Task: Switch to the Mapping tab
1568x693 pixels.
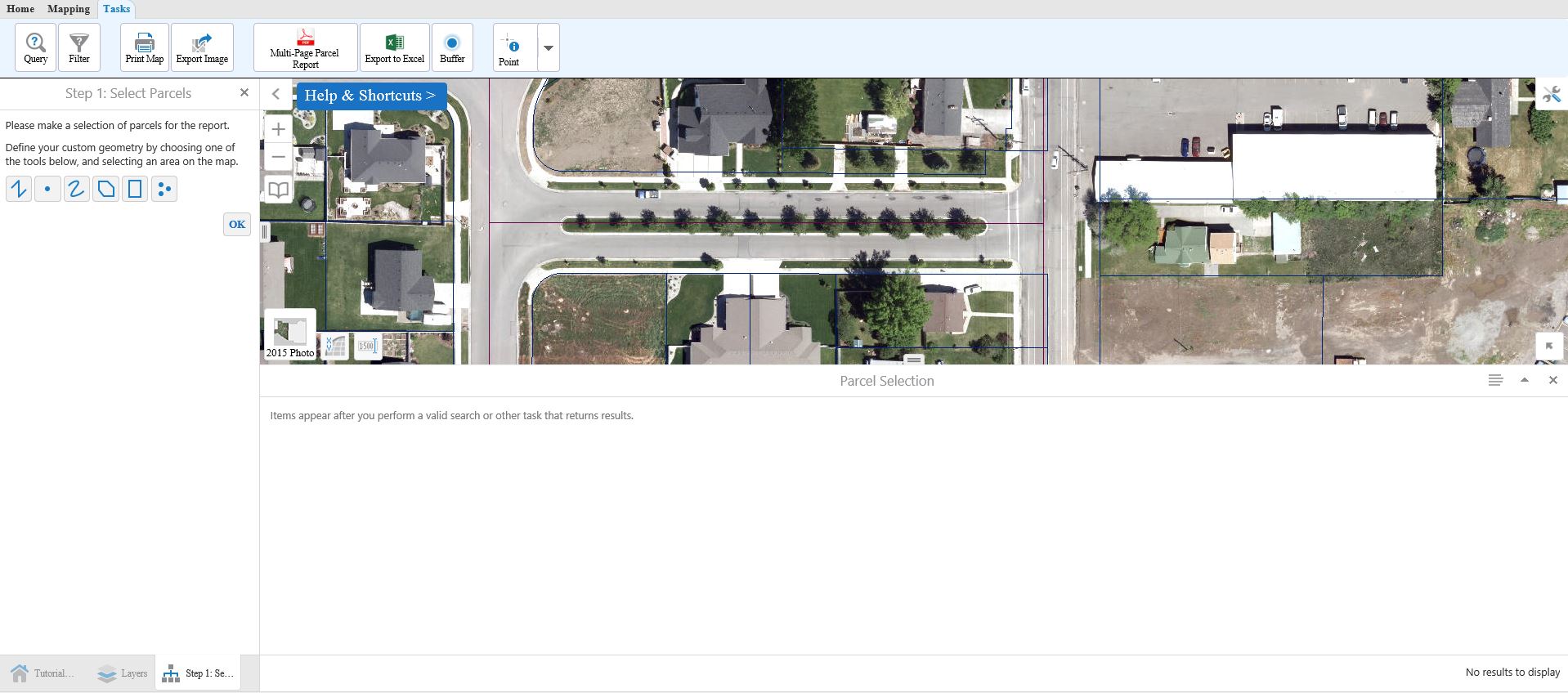Action: coord(69,9)
